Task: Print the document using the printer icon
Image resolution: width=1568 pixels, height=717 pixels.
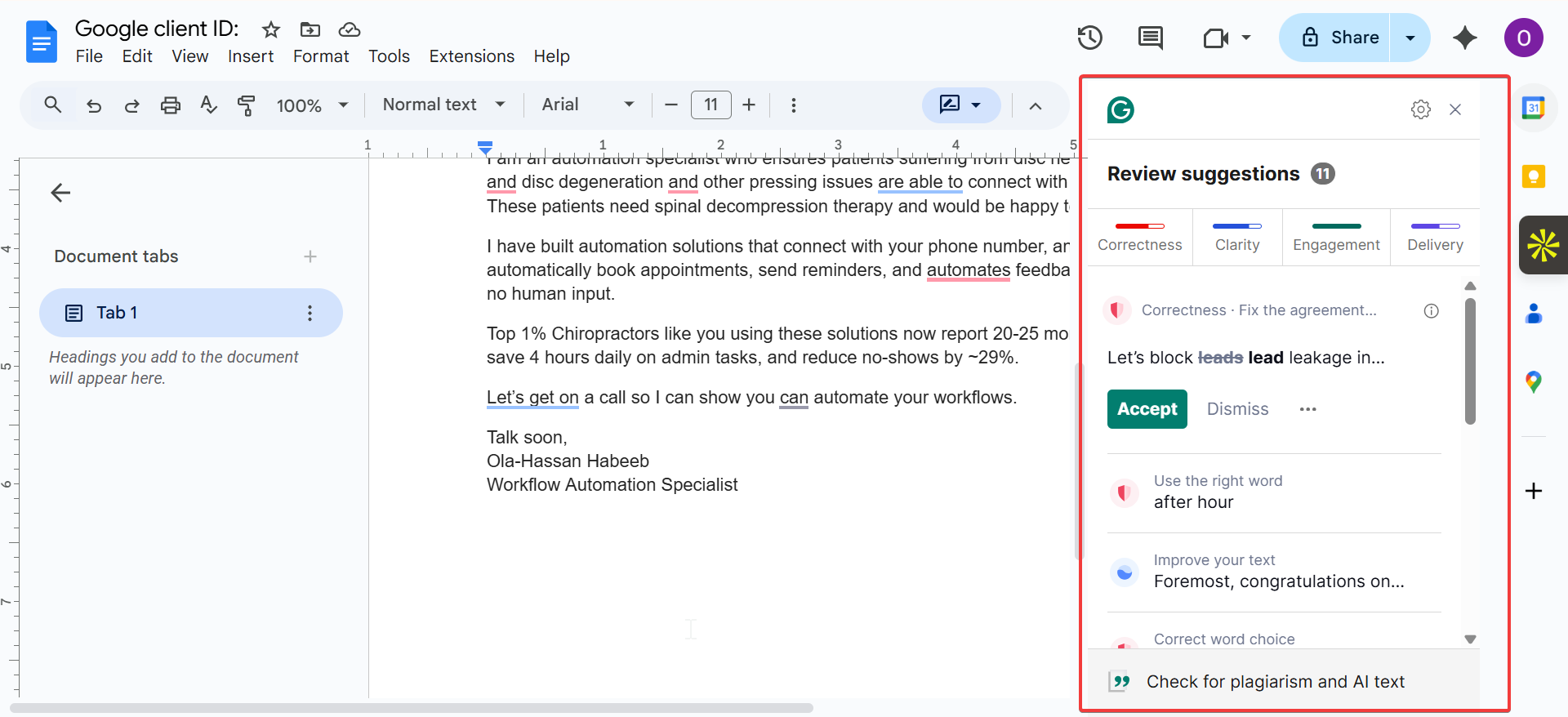Action: [170, 105]
